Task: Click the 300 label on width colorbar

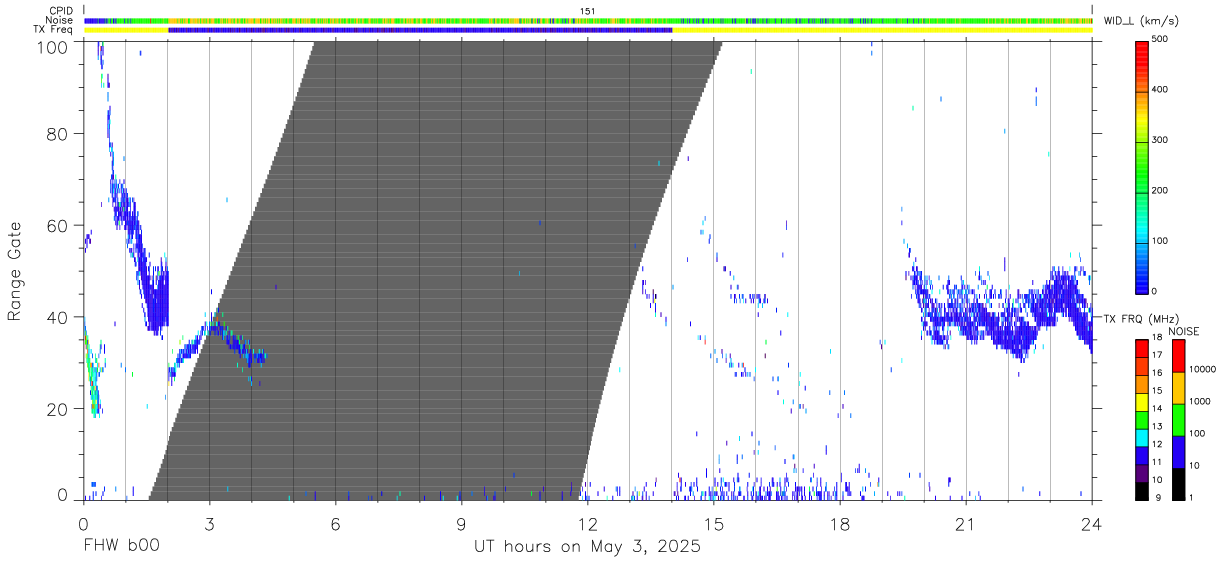Action: tap(1157, 140)
